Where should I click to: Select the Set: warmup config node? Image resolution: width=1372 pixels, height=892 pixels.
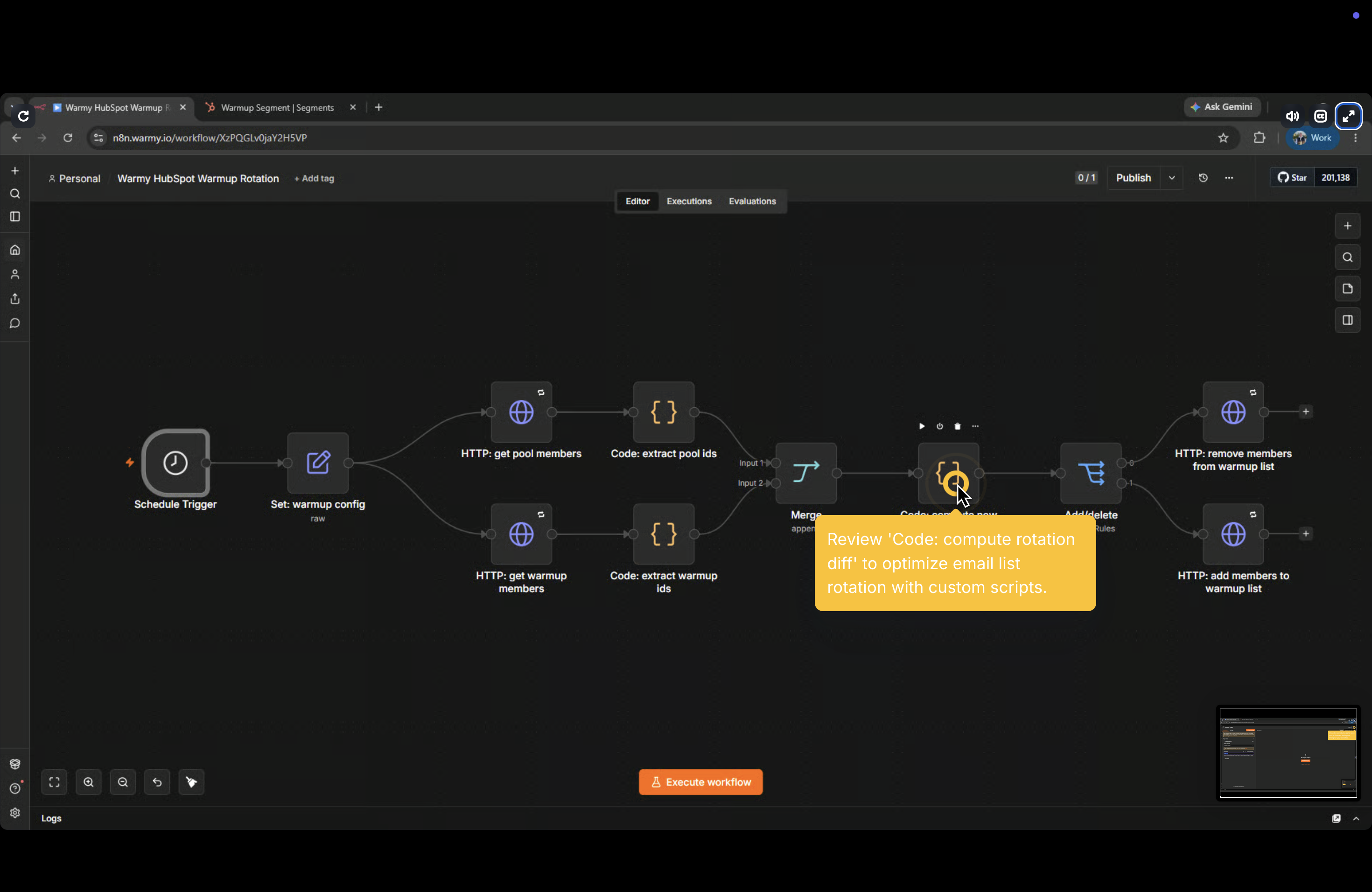pyautogui.click(x=318, y=463)
